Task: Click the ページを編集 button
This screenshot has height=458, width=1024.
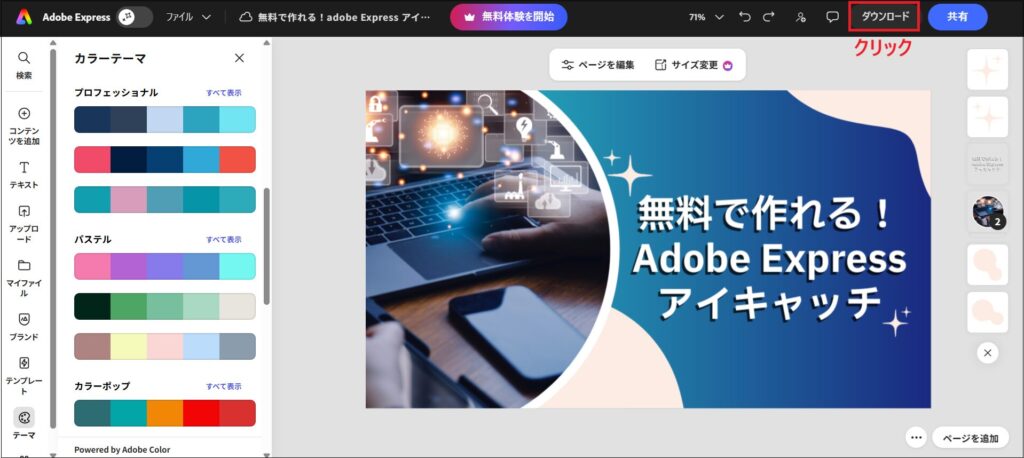Action: pyautogui.click(x=598, y=65)
